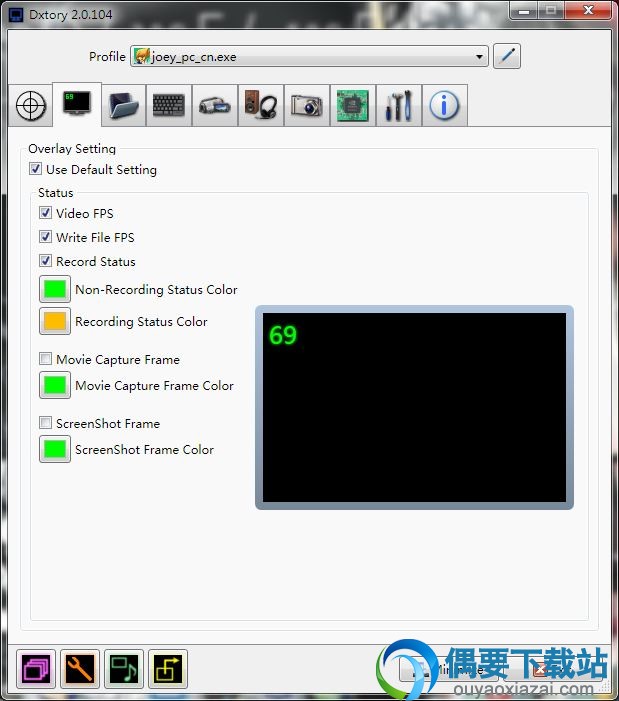Click the black overlay preview screen
The image size is (619, 701).
(414, 407)
